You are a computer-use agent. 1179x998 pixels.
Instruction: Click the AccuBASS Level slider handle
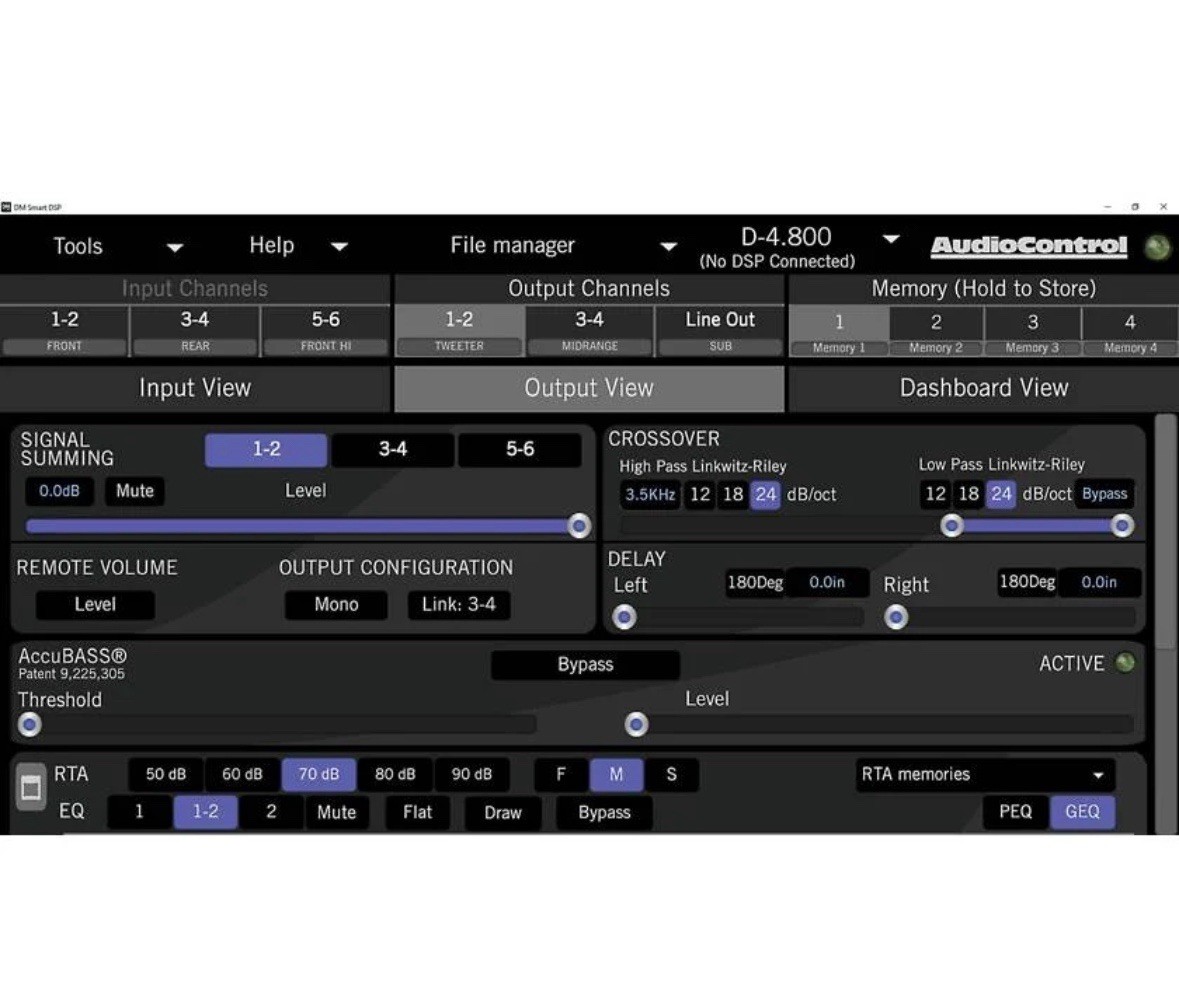pos(636,725)
